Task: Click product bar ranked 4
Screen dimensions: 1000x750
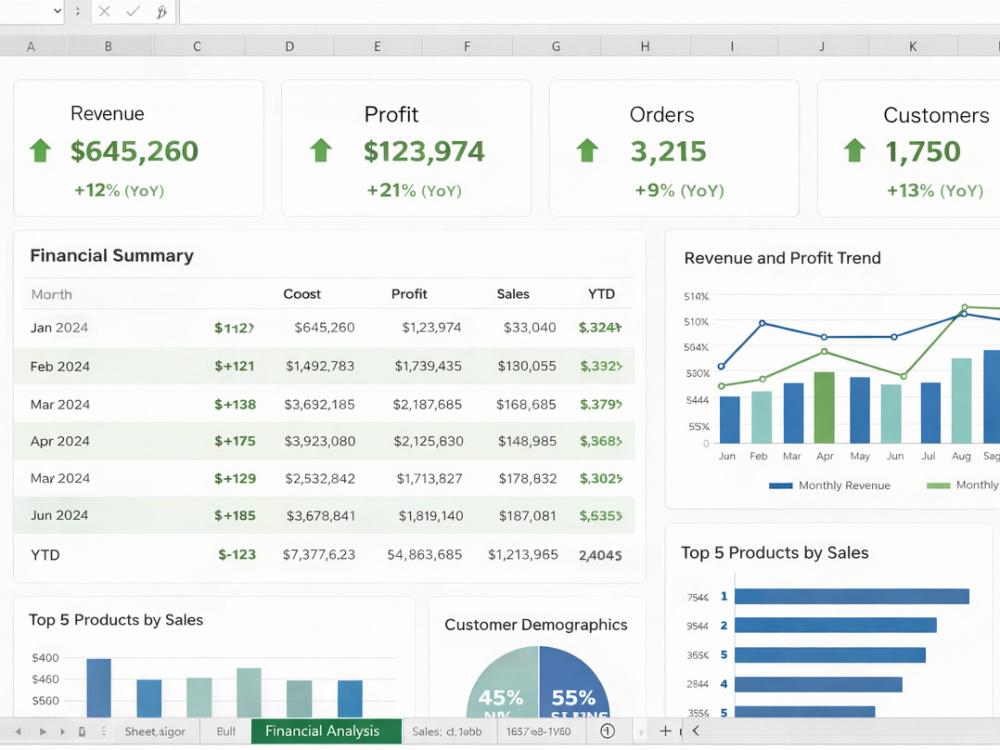Action: tap(818, 684)
